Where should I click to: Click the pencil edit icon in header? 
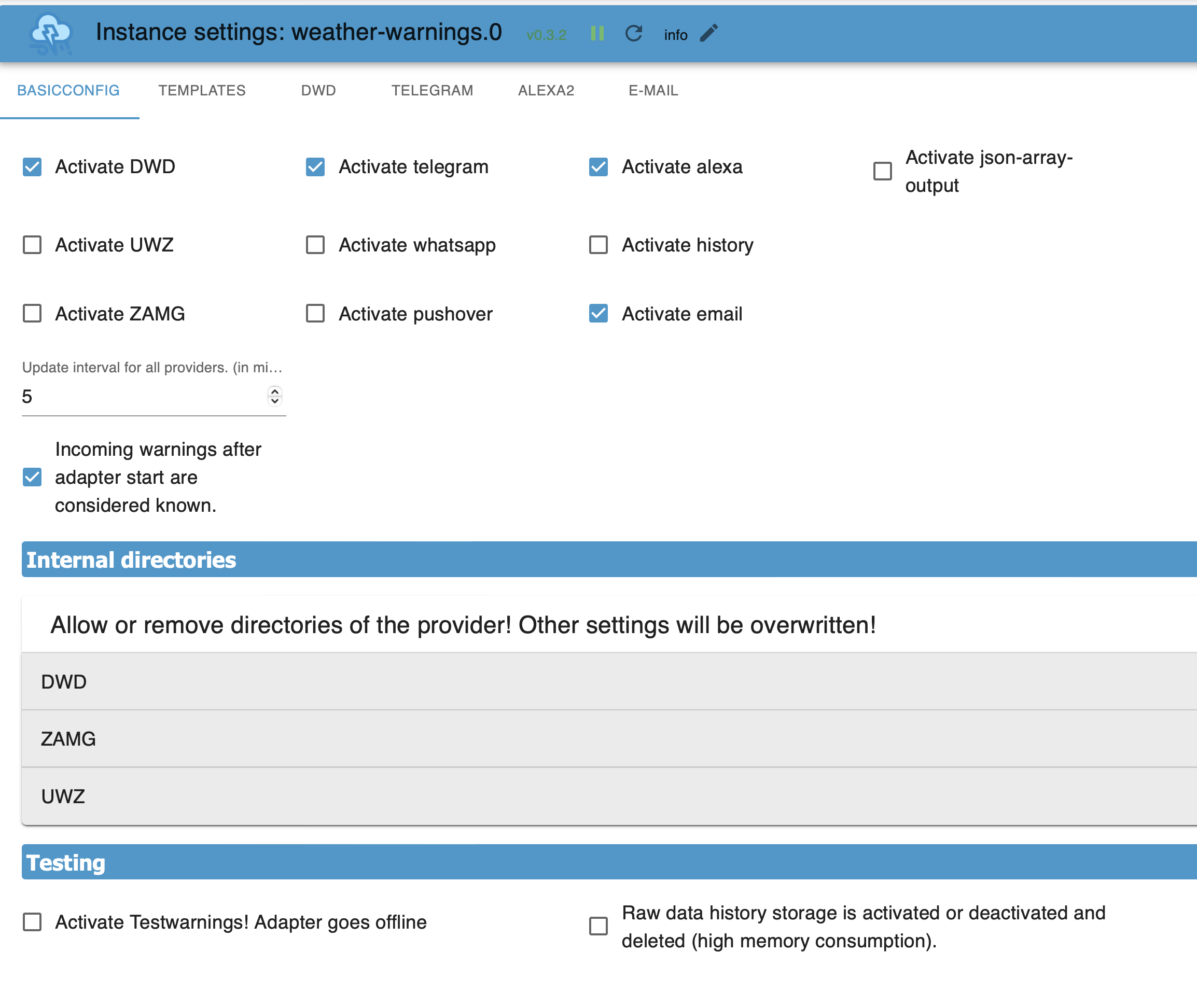click(709, 33)
